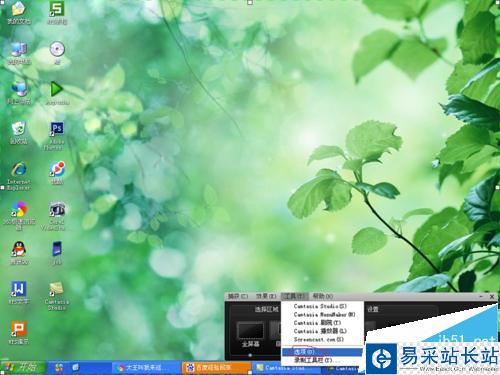This screenshot has width=500, height=375.
Task: Open the Recycle Bin icon
Action: tap(19, 133)
